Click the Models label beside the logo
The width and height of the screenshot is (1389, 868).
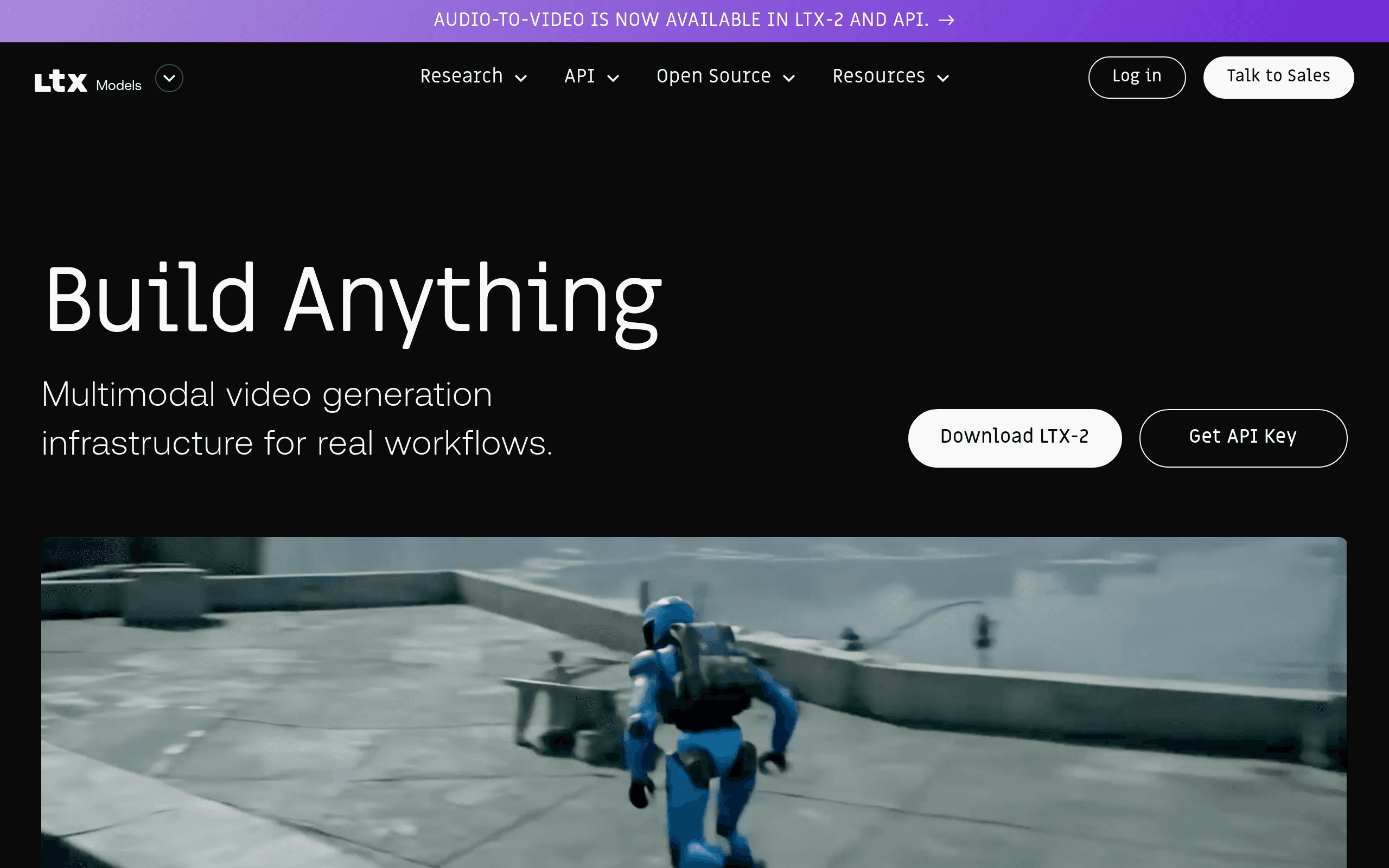(x=119, y=86)
